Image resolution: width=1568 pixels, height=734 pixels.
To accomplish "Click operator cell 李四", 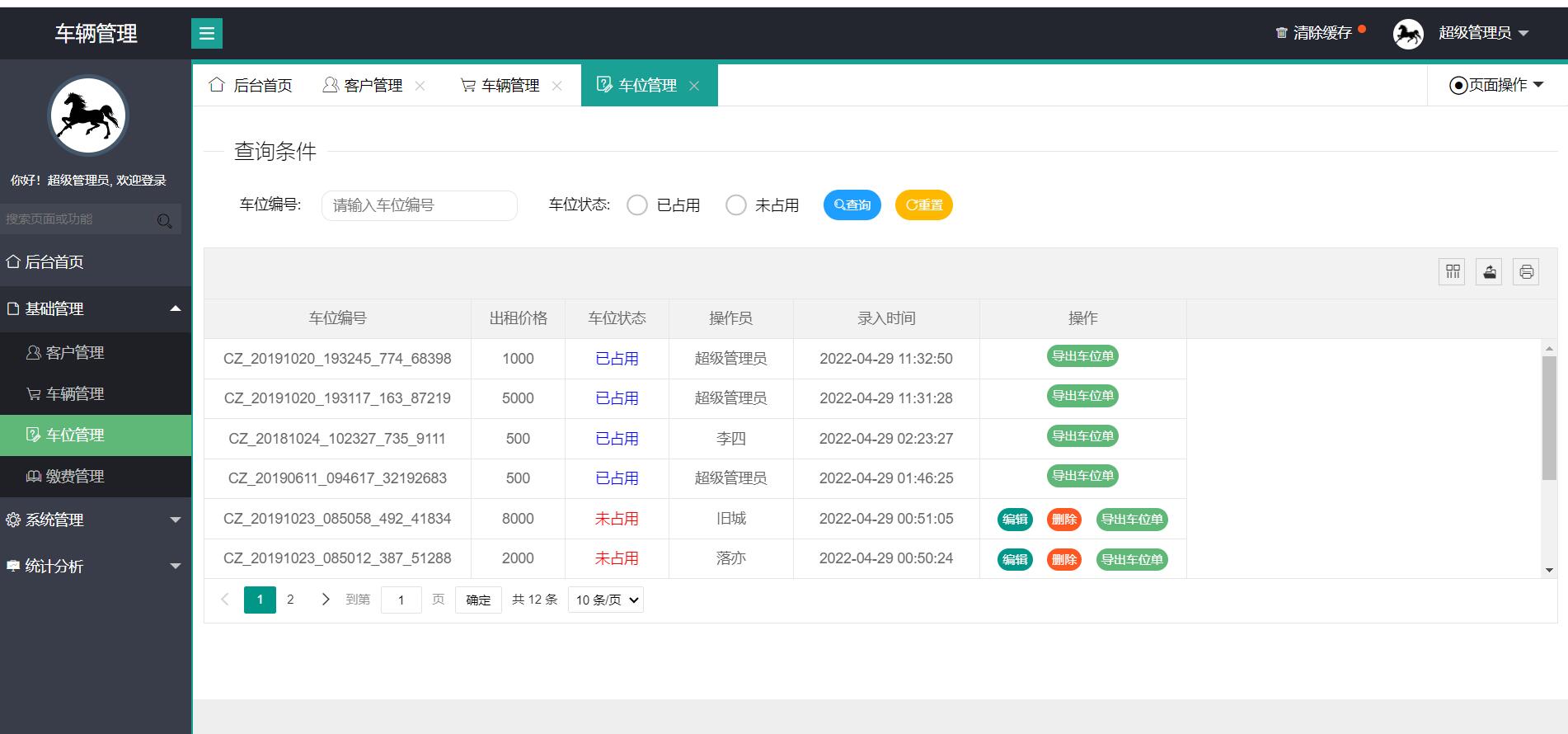I will pos(731,439).
